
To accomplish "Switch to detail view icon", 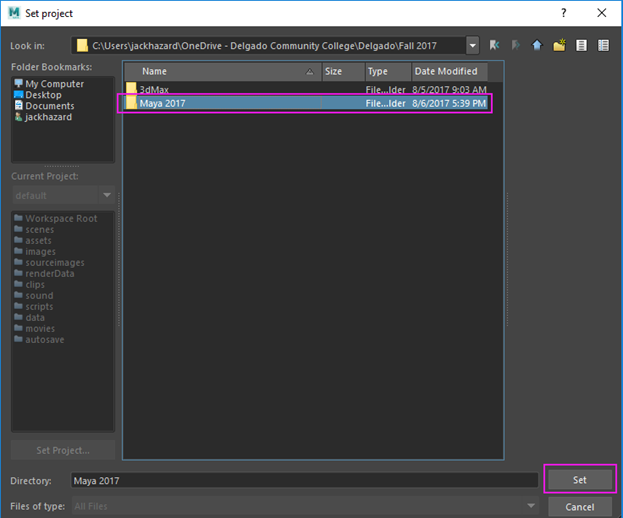I will click(x=603, y=45).
